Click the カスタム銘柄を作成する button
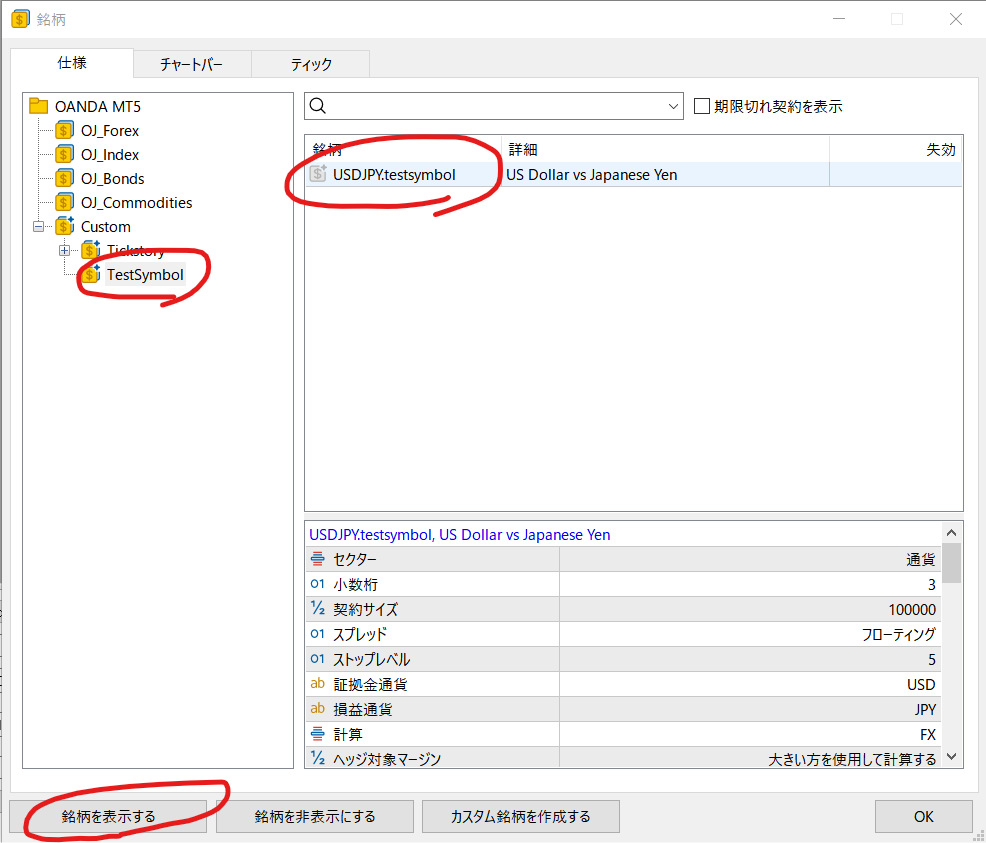 pyautogui.click(x=521, y=816)
